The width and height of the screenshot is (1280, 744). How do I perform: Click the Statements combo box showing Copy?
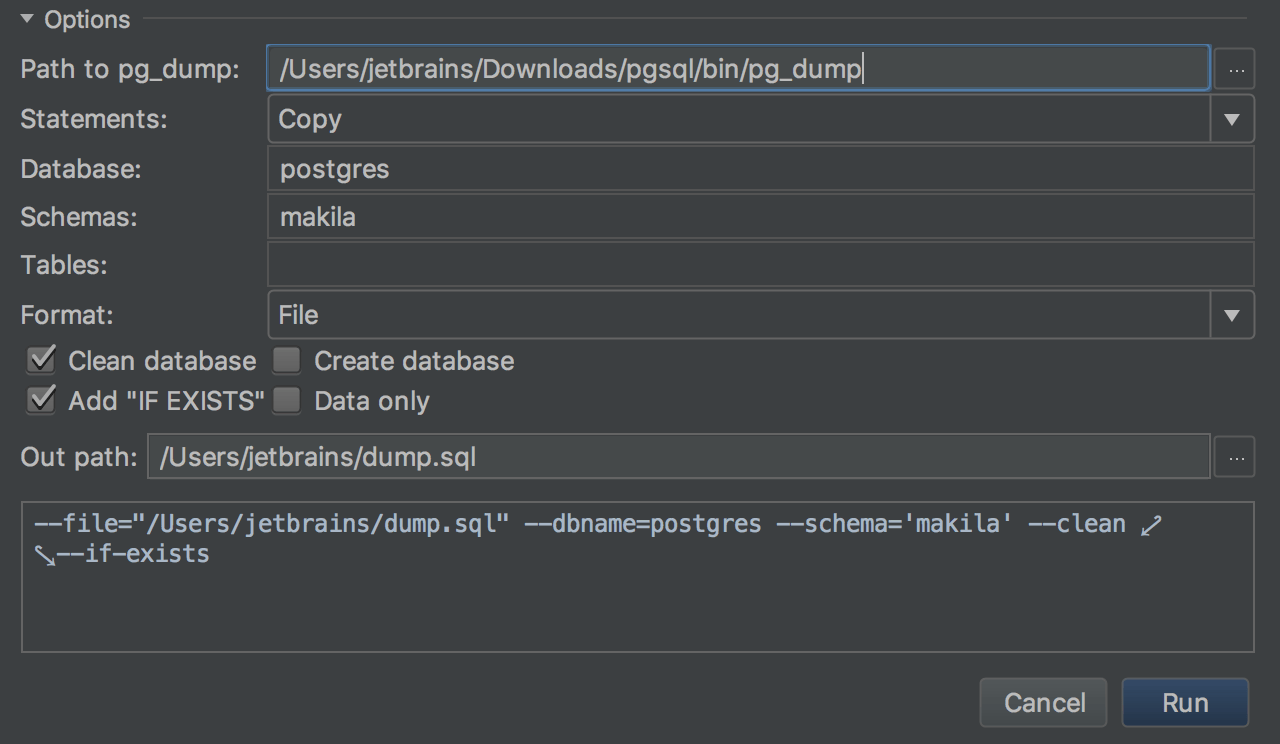coord(738,119)
